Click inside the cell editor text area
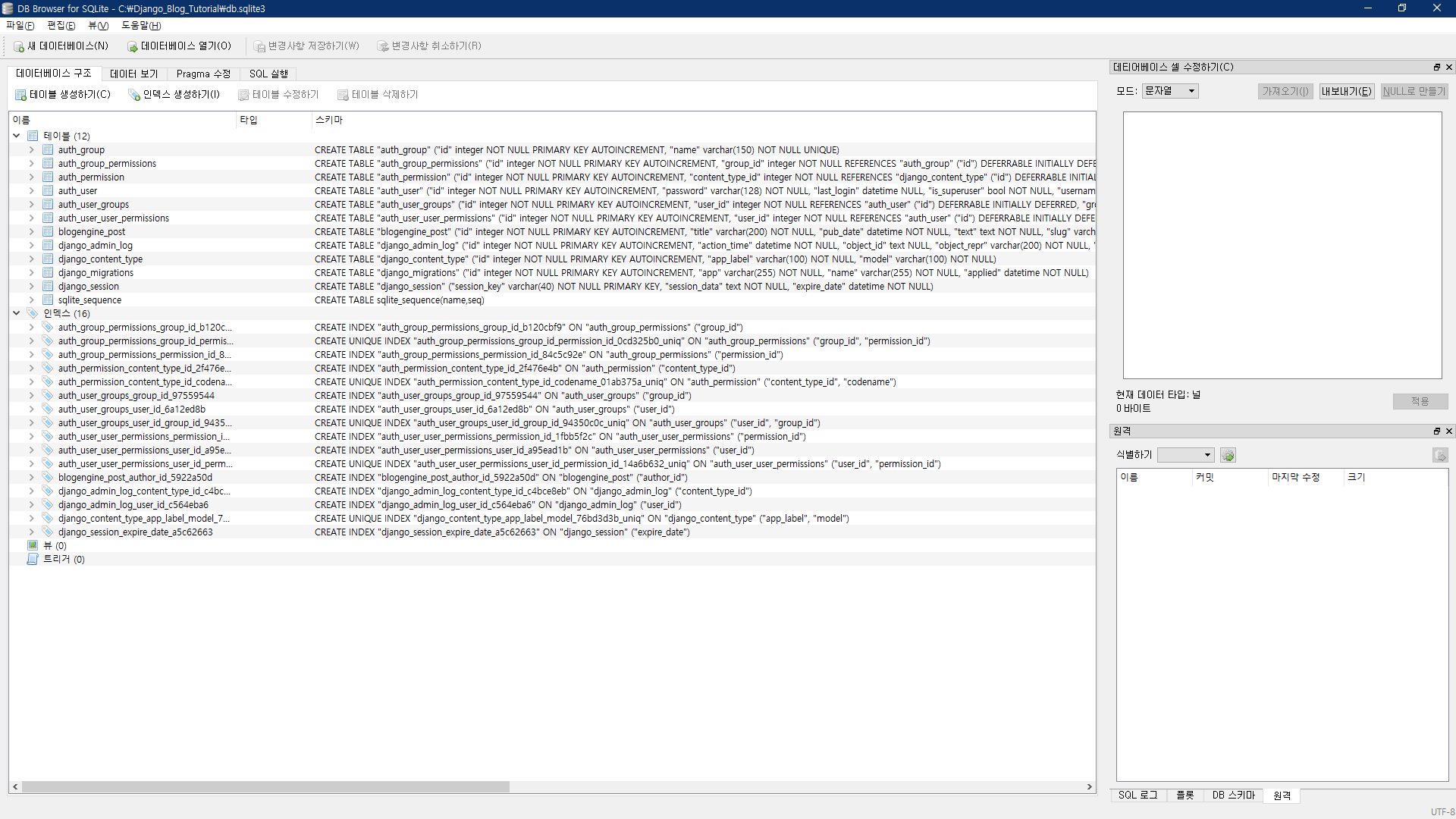Image resolution: width=1456 pixels, height=819 pixels. pos(1282,245)
